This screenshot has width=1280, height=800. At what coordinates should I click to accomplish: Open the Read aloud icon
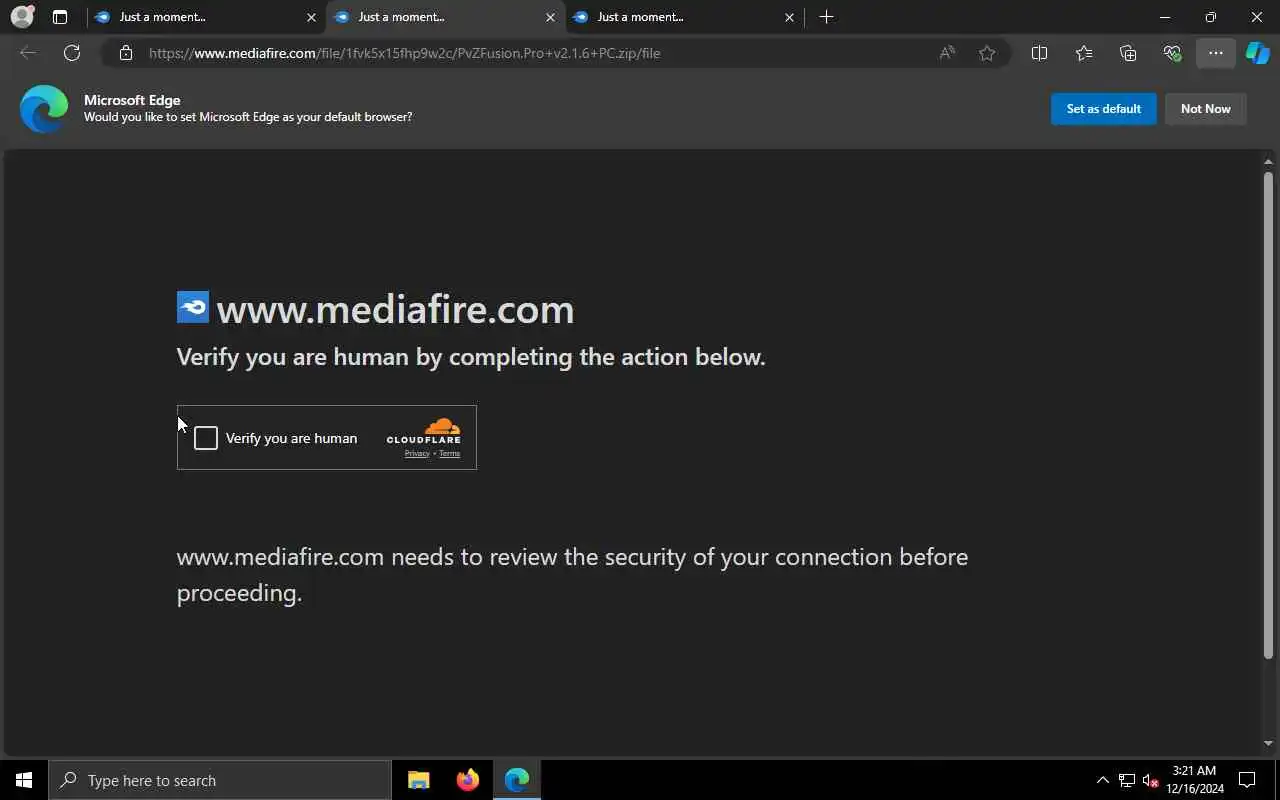[x=947, y=53]
